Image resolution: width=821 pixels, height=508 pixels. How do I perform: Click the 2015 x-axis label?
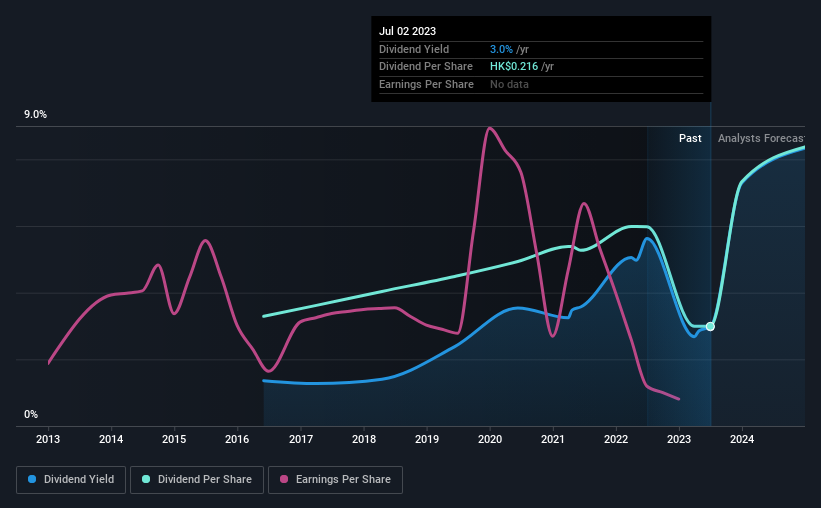pos(174,439)
